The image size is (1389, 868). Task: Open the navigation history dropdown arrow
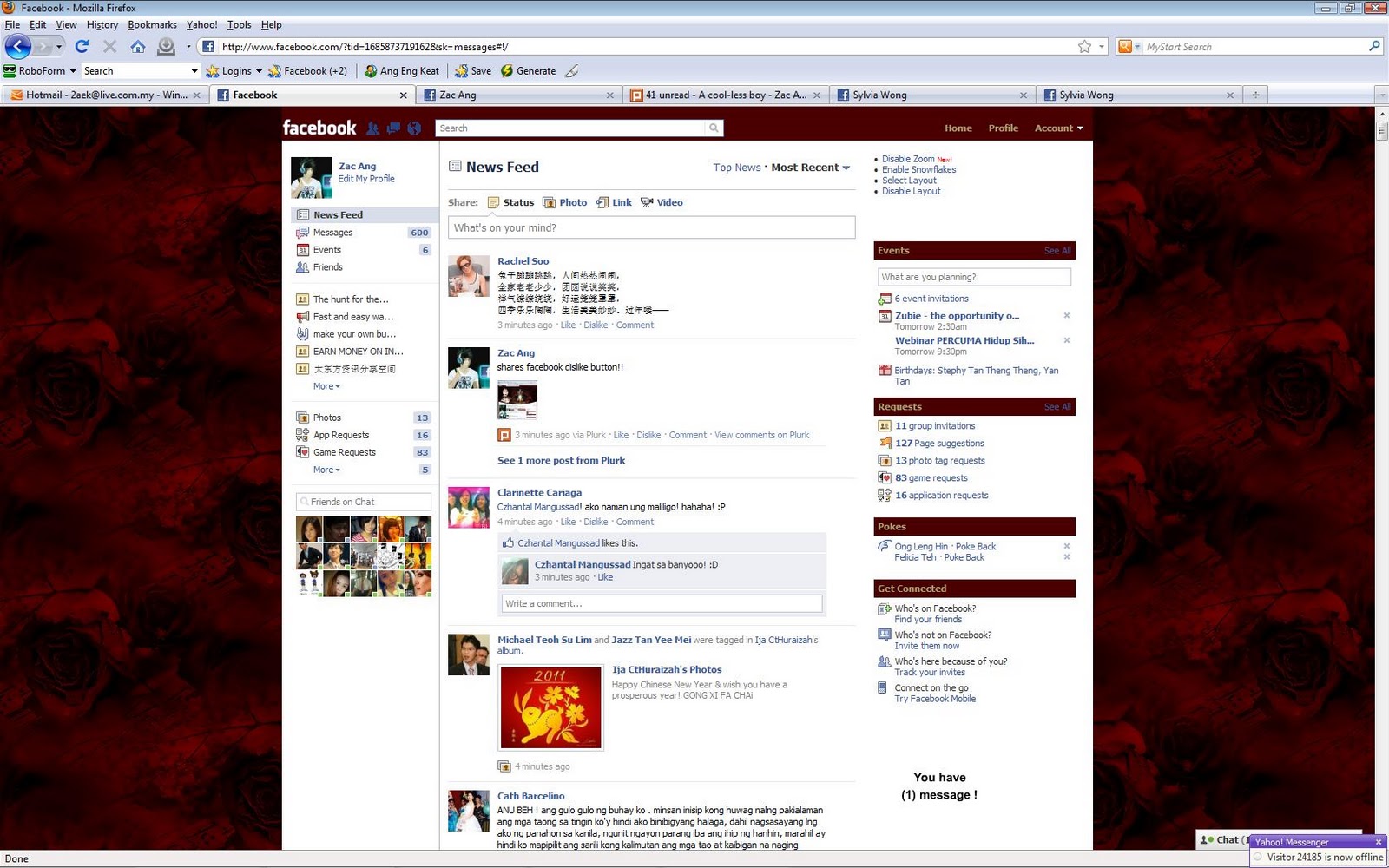tap(59, 46)
